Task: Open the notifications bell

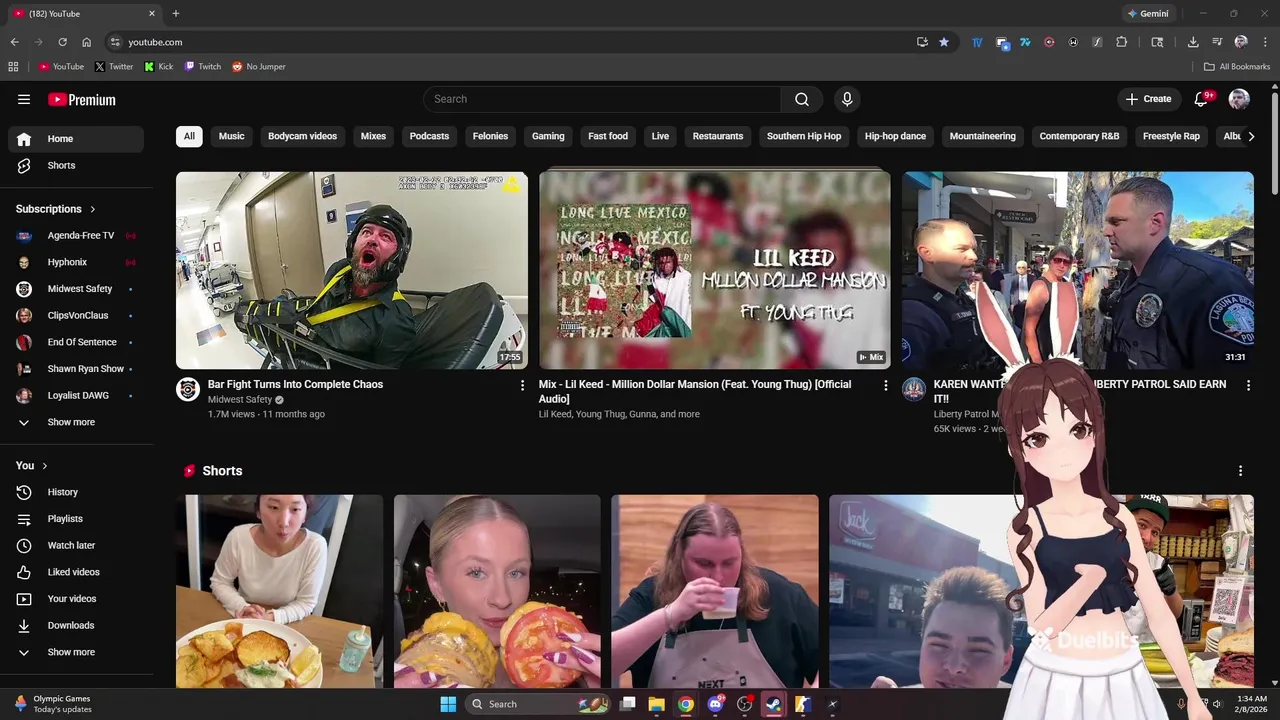Action: coord(1202,99)
